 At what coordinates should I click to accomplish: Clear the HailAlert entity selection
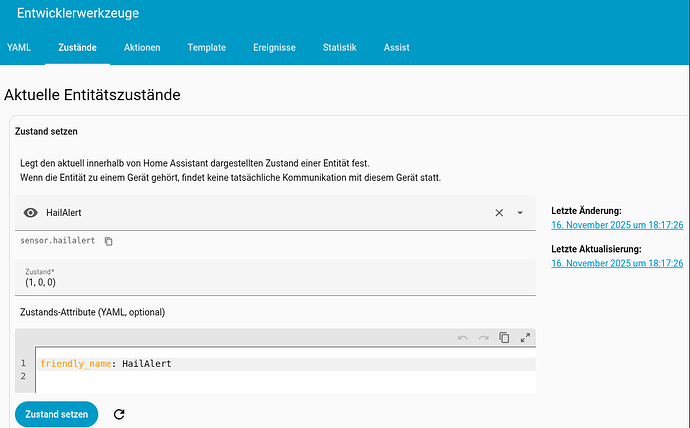pyautogui.click(x=499, y=213)
